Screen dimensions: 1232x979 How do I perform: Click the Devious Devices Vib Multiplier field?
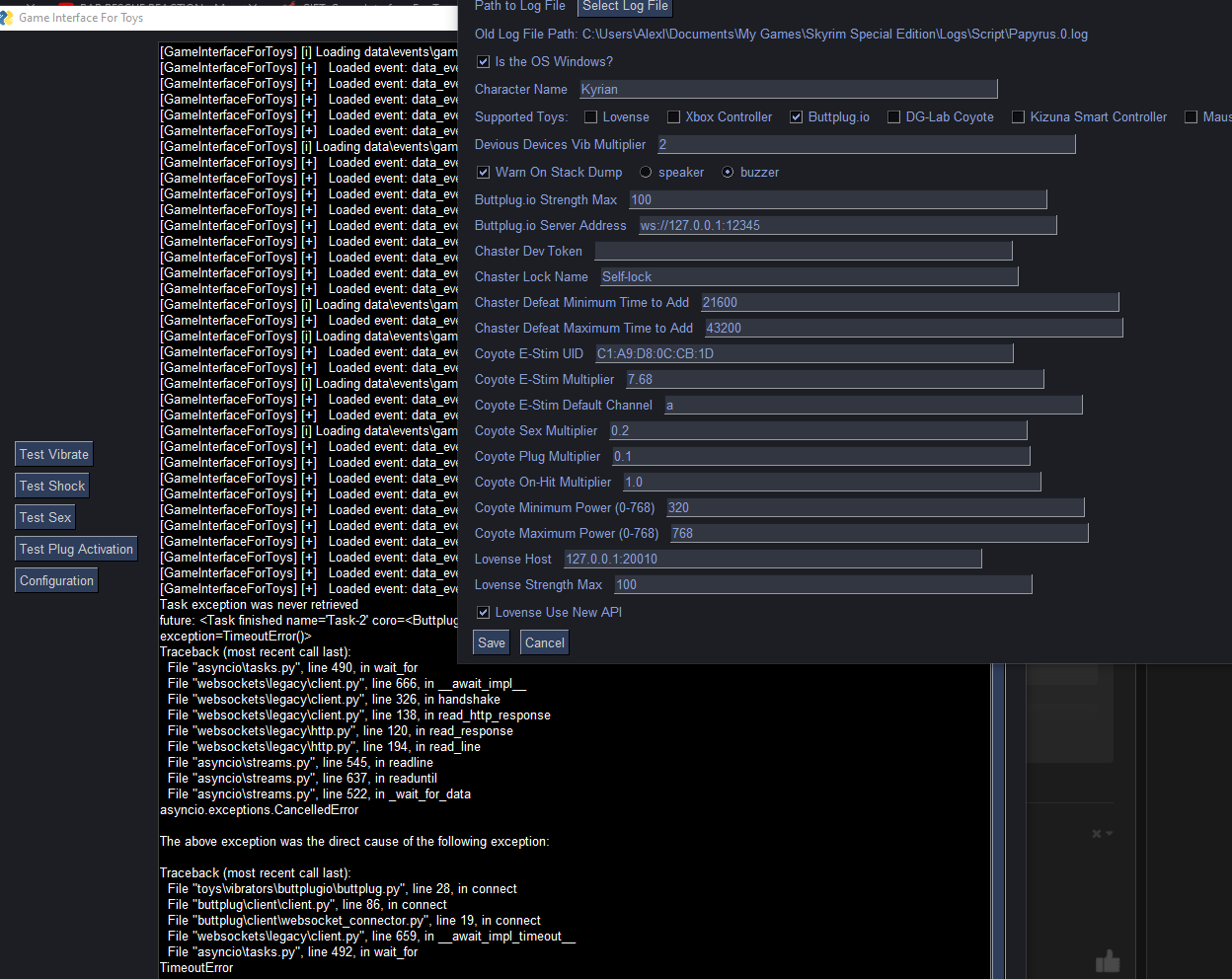[x=866, y=144]
